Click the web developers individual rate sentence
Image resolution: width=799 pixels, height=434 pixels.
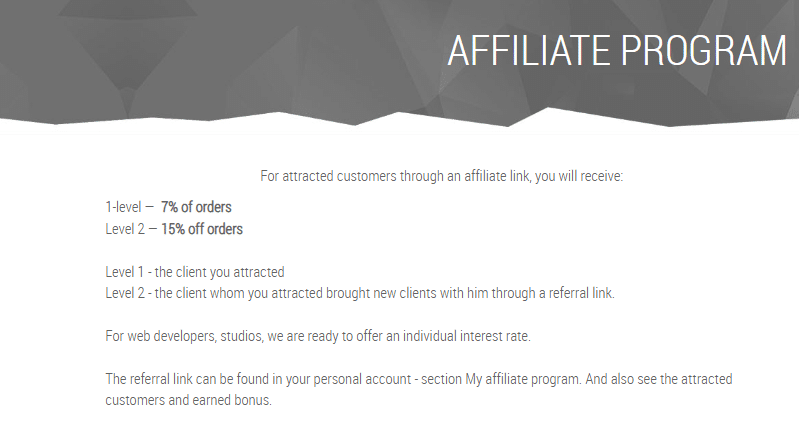[x=318, y=336]
